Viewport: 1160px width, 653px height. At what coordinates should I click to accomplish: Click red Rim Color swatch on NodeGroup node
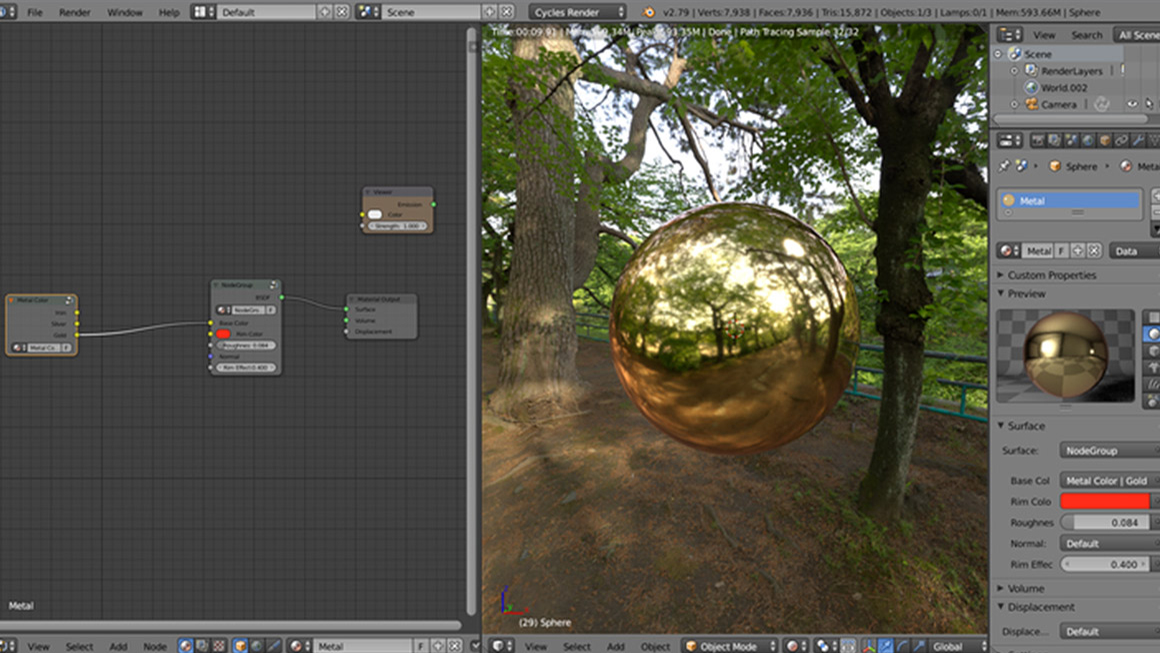click(x=223, y=334)
